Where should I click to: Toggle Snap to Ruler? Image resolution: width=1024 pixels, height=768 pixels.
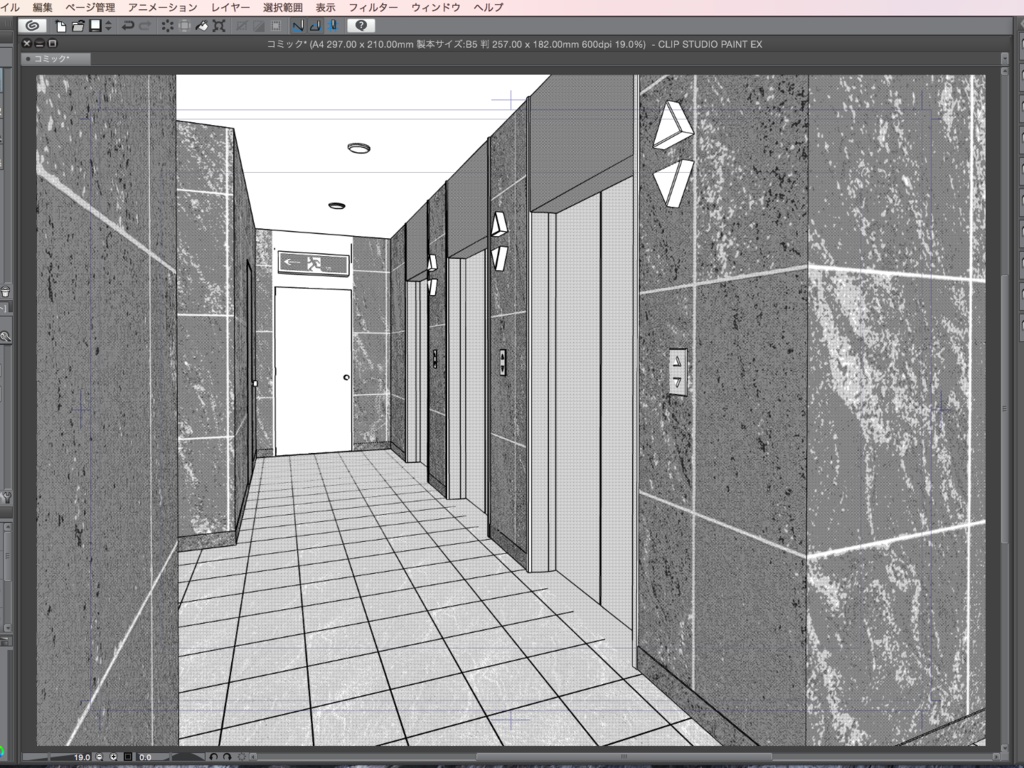pyautogui.click(x=298, y=25)
